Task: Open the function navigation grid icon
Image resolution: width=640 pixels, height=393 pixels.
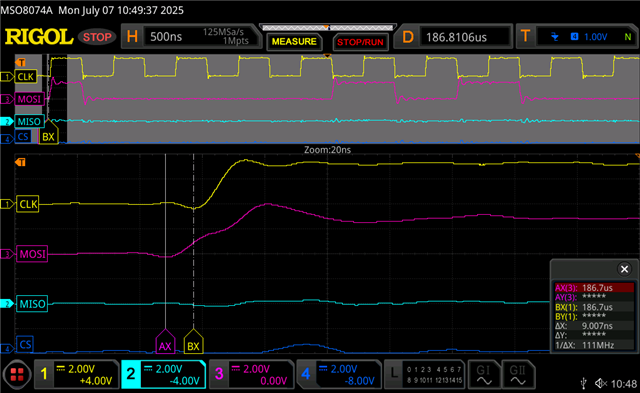Action: coord(17,374)
